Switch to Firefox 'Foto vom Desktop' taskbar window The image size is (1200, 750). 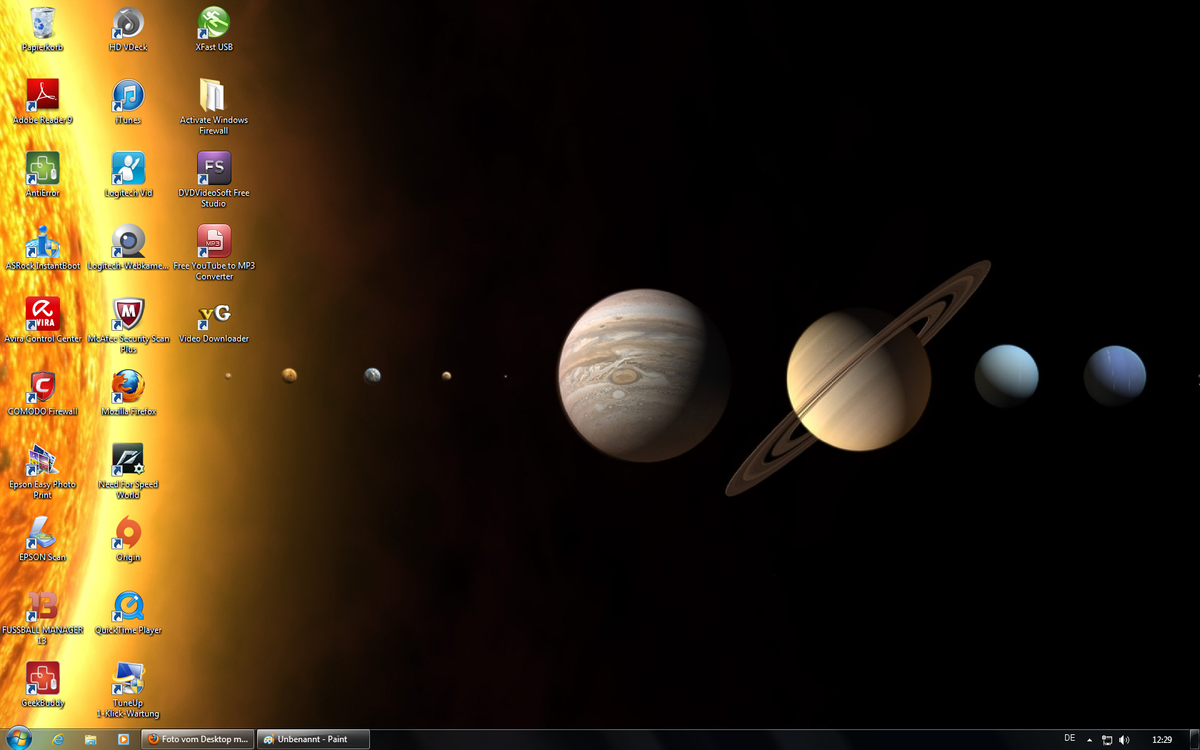[197, 739]
